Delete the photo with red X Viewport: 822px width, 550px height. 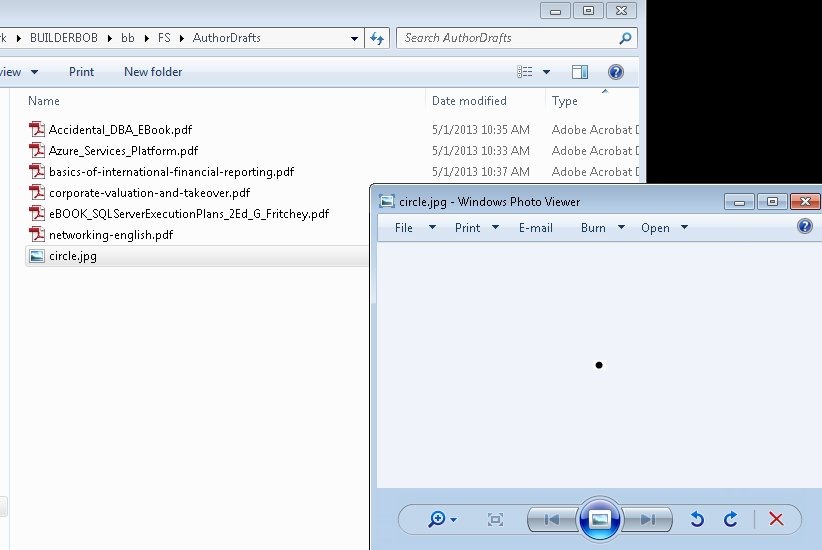tap(776, 519)
